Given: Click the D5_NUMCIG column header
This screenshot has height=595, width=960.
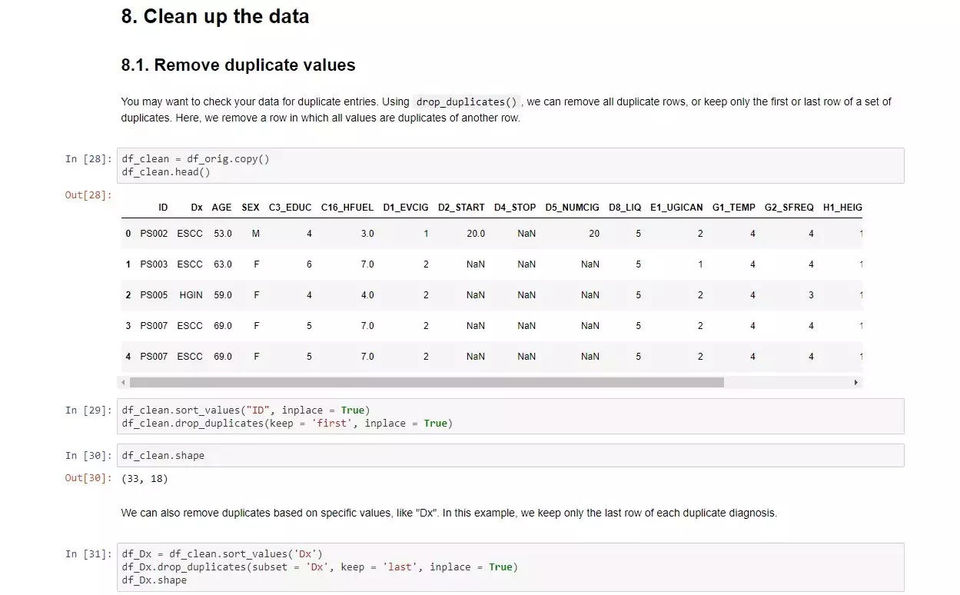Looking at the screenshot, I should (572, 208).
